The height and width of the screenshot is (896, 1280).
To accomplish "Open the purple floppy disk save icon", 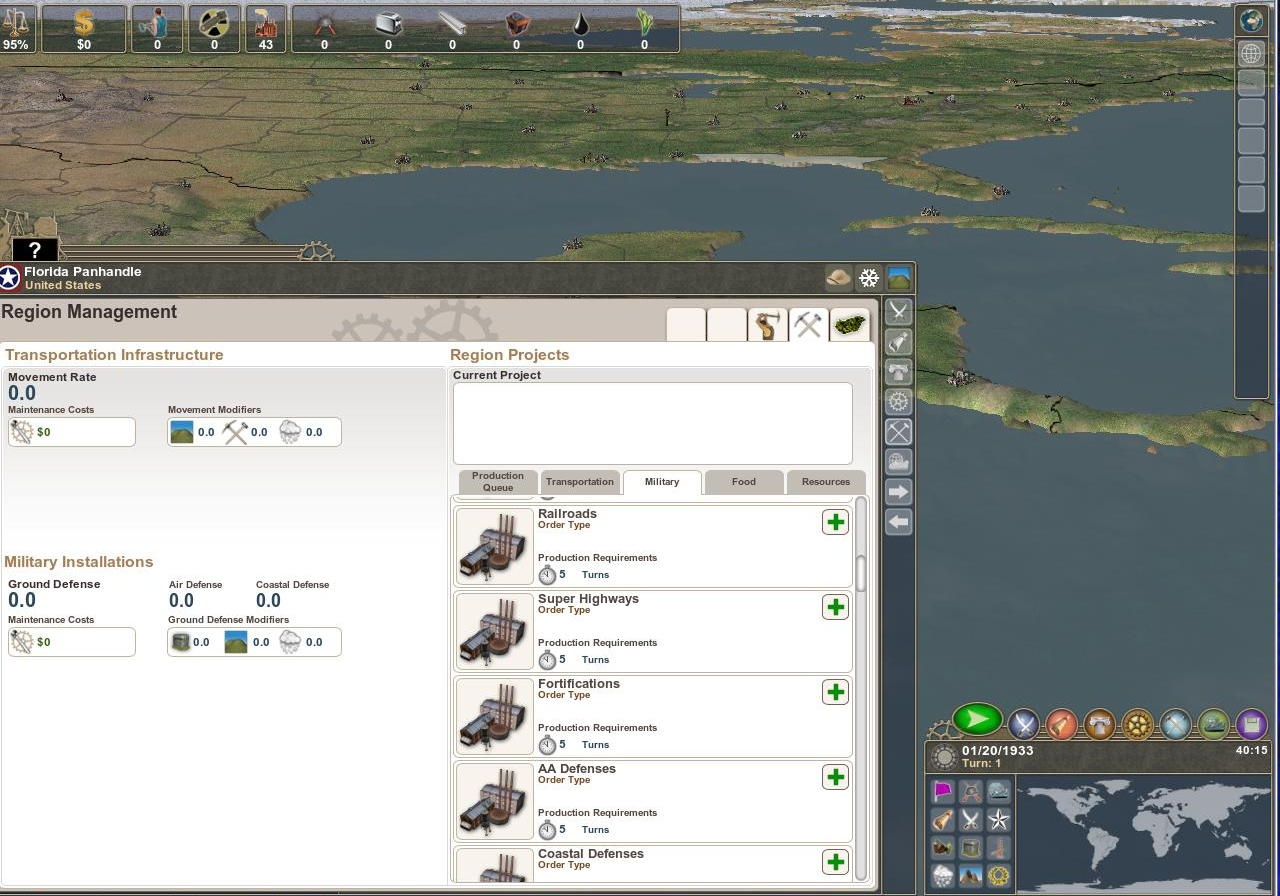I will coord(1251,723).
